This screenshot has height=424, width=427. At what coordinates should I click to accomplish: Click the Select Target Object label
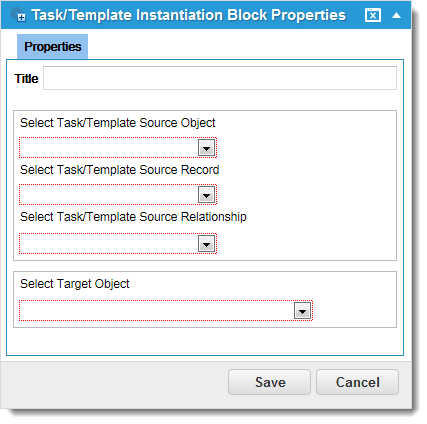click(x=75, y=284)
